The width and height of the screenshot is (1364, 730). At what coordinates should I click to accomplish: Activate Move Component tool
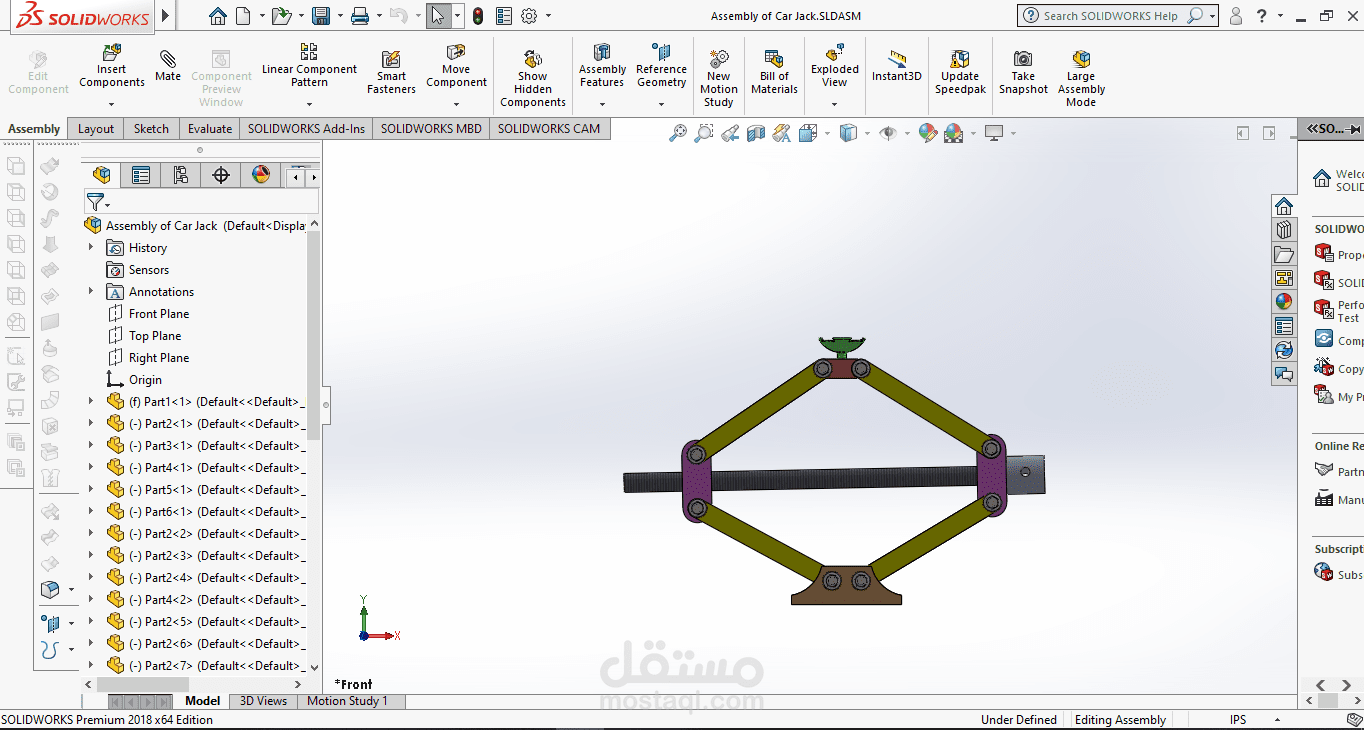click(x=456, y=66)
